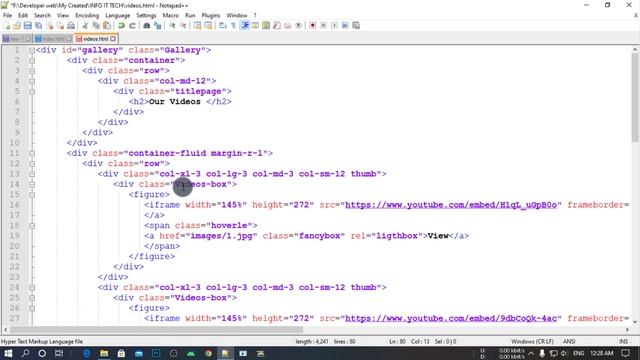Switch to the index.html tab
This screenshot has height=360, width=640.
click(53, 39)
